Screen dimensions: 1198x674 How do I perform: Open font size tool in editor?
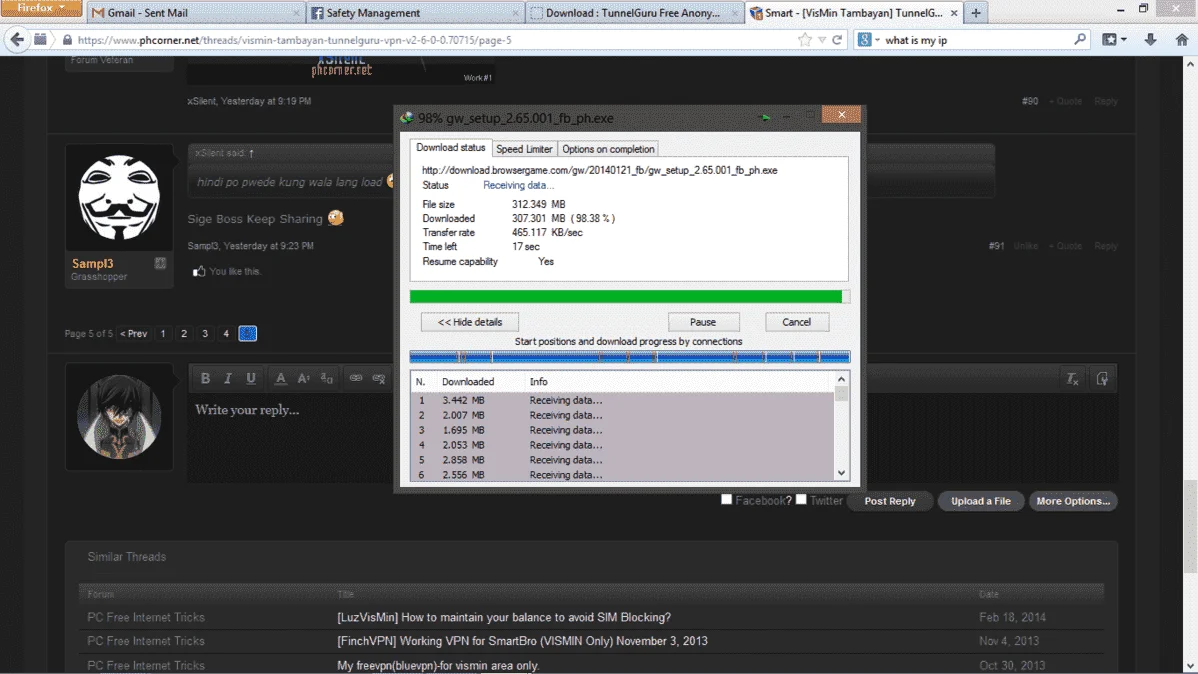pos(303,378)
